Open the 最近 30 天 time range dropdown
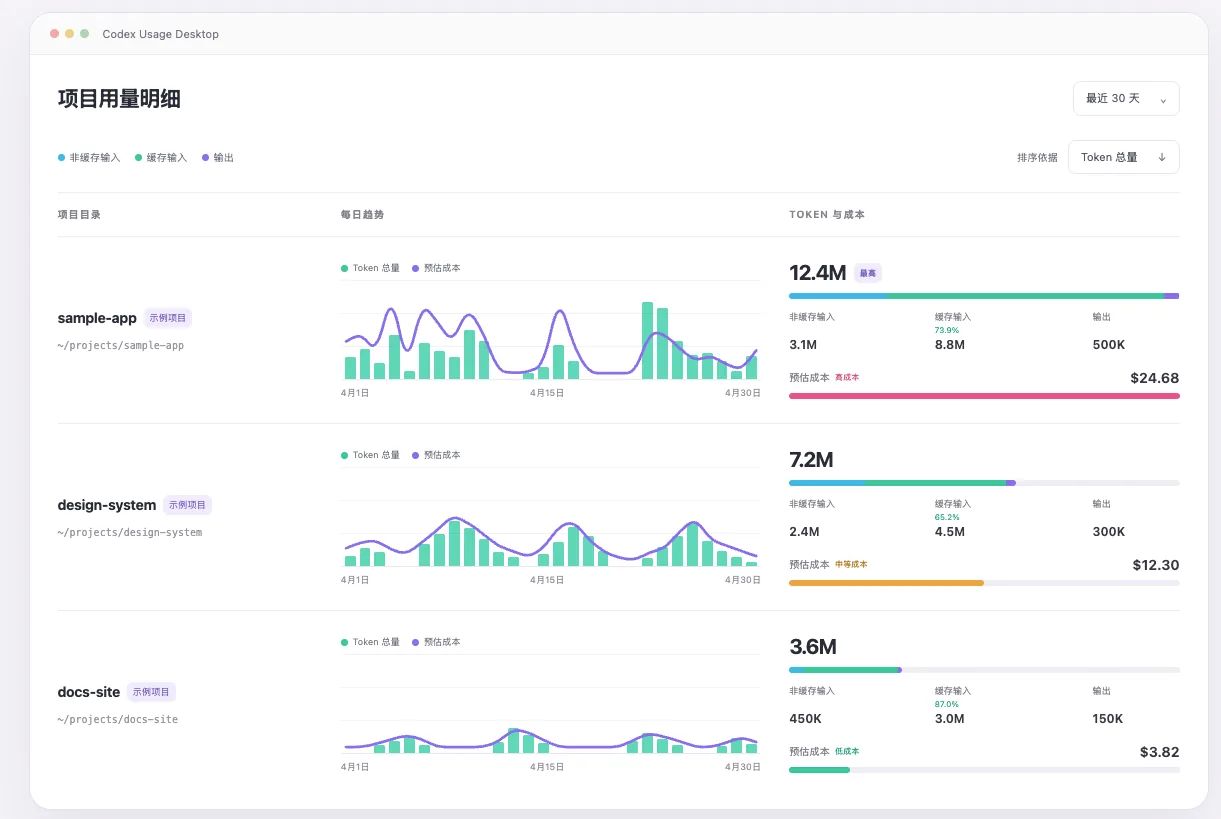This screenshot has height=819, width=1221. click(x=1125, y=98)
